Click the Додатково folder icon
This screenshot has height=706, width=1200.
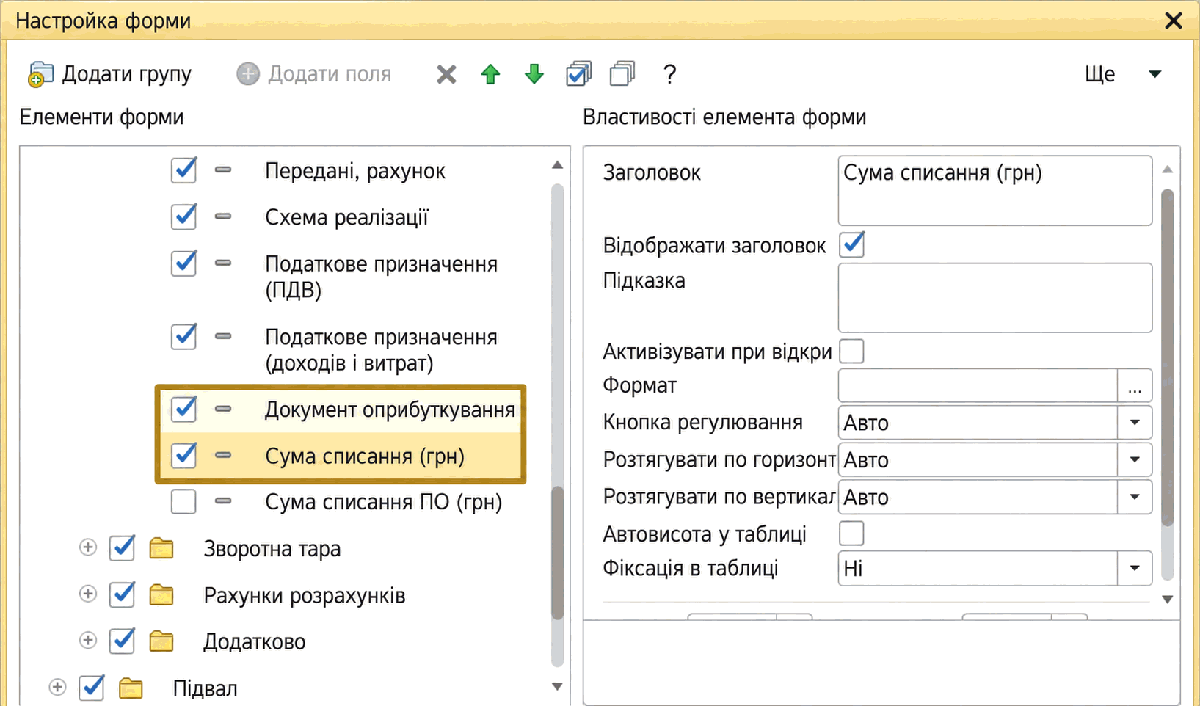coord(161,641)
